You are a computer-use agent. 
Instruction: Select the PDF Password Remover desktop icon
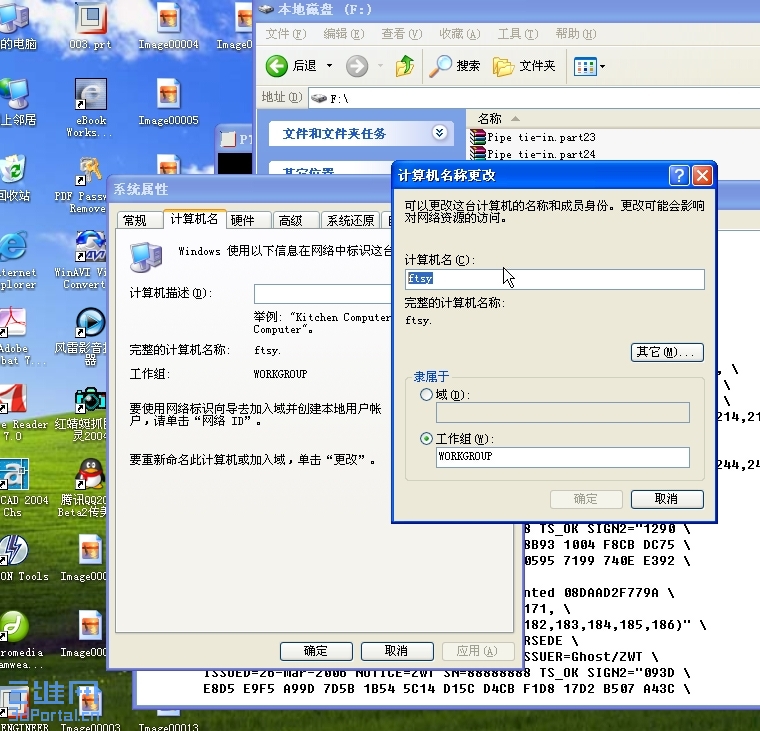87,185
